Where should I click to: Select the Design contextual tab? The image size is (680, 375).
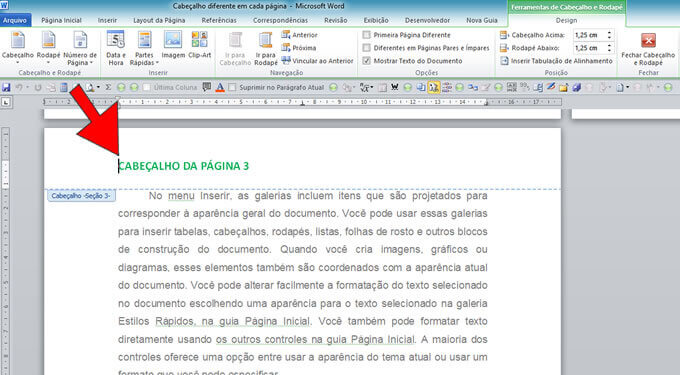[x=566, y=20]
